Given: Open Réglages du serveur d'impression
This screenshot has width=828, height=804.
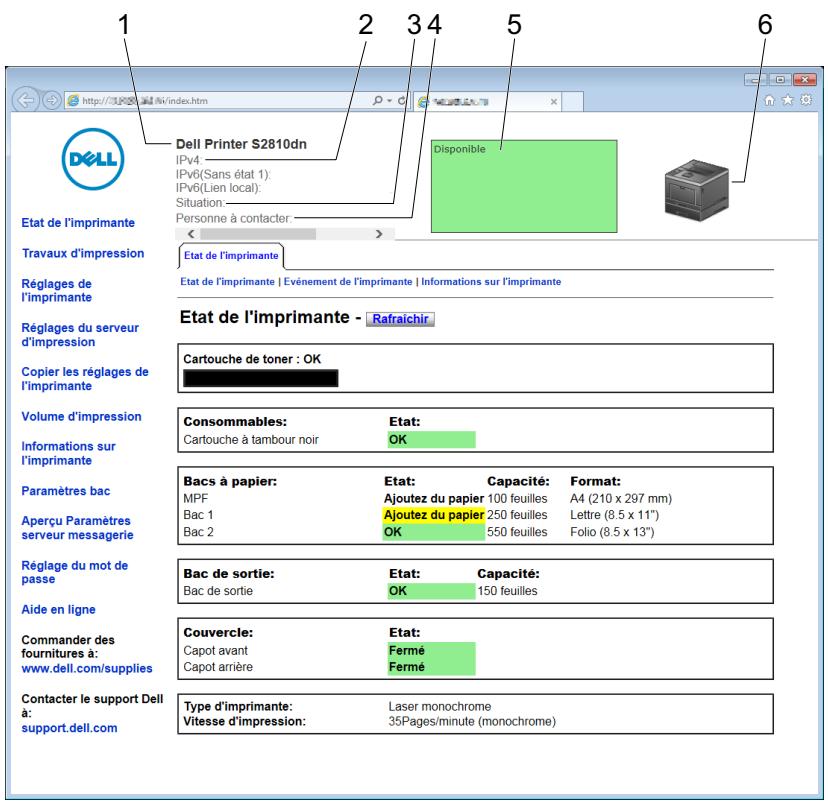Looking at the screenshot, I should click(80, 335).
